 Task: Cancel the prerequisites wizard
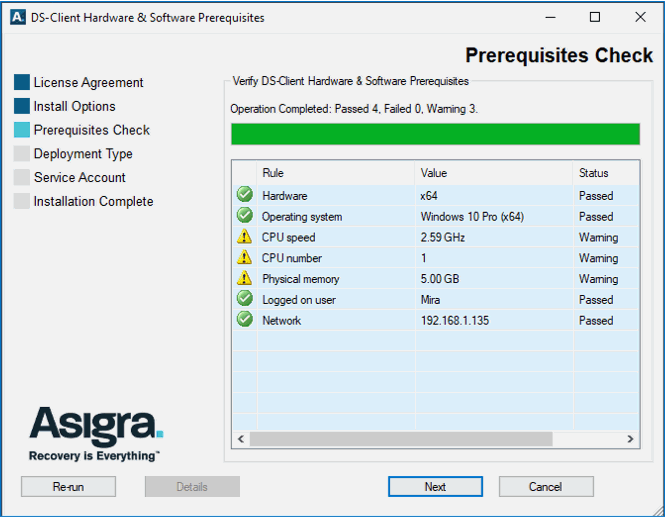click(x=546, y=486)
